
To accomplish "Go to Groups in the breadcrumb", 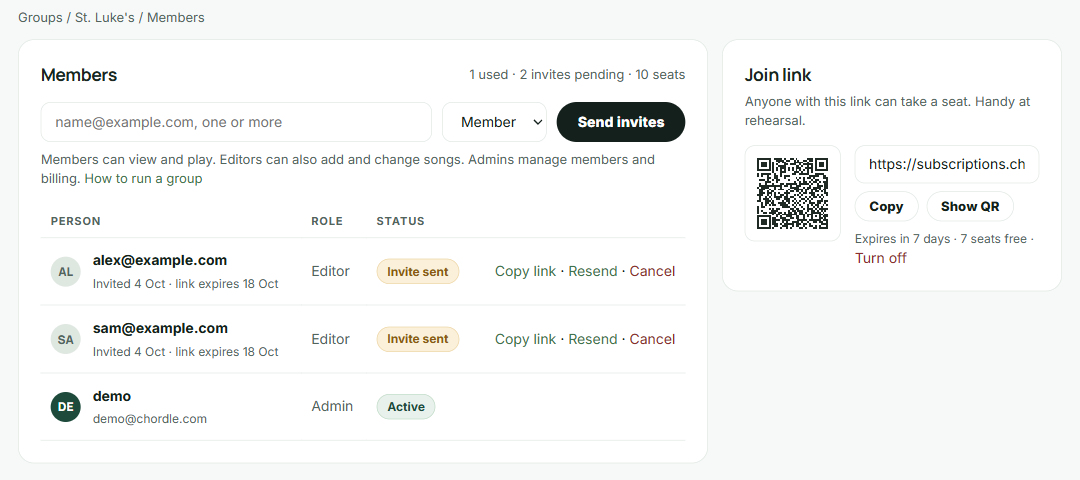I will [x=40, y=18].
